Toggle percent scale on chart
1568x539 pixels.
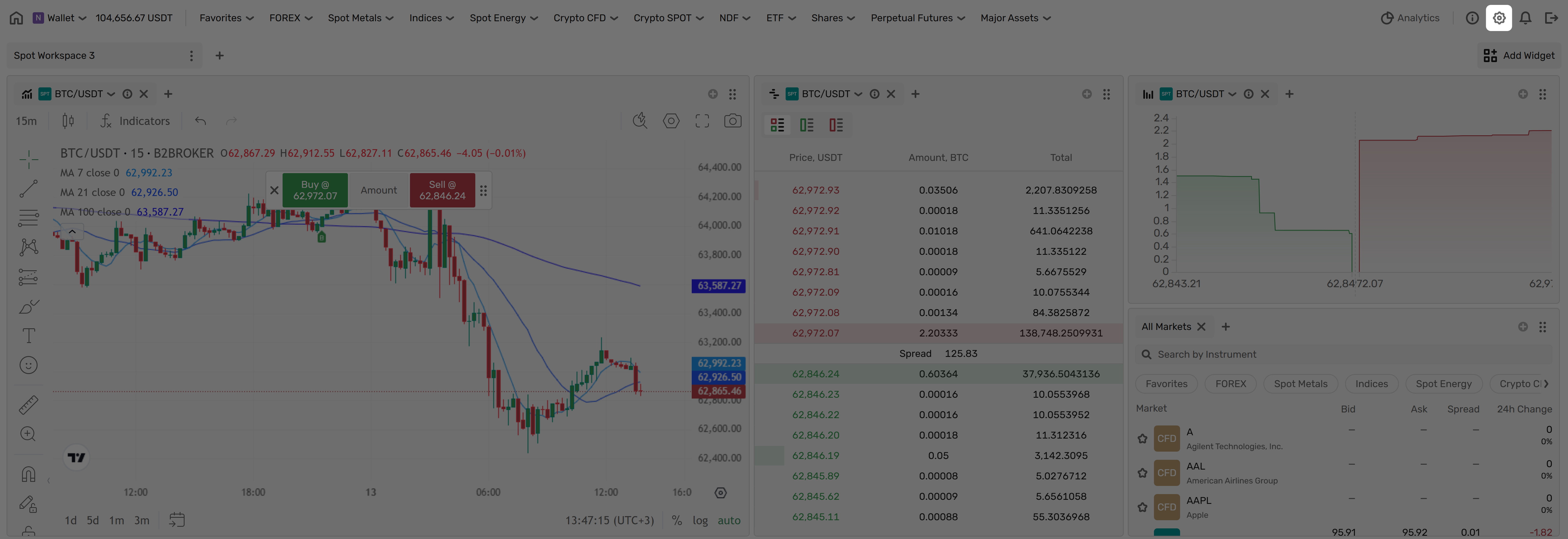point(676,521)
